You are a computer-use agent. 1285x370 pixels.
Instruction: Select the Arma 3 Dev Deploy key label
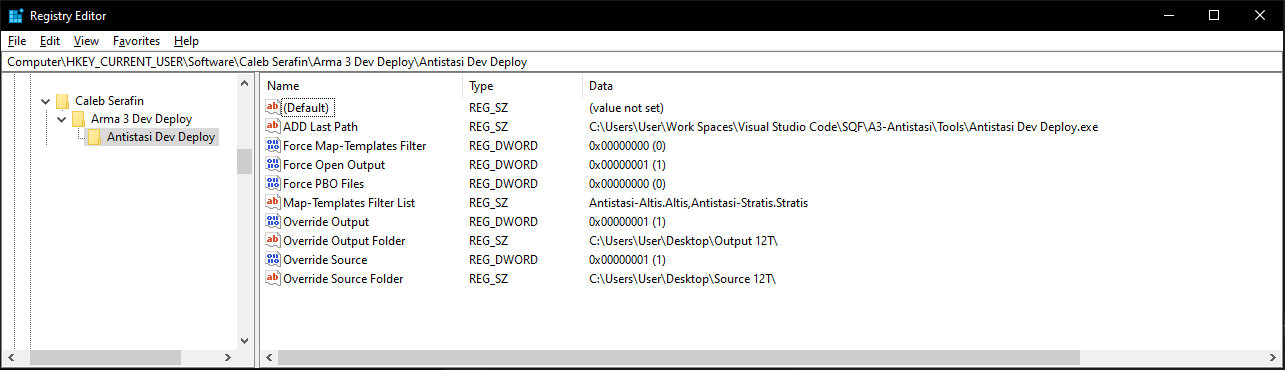[141, 119]
